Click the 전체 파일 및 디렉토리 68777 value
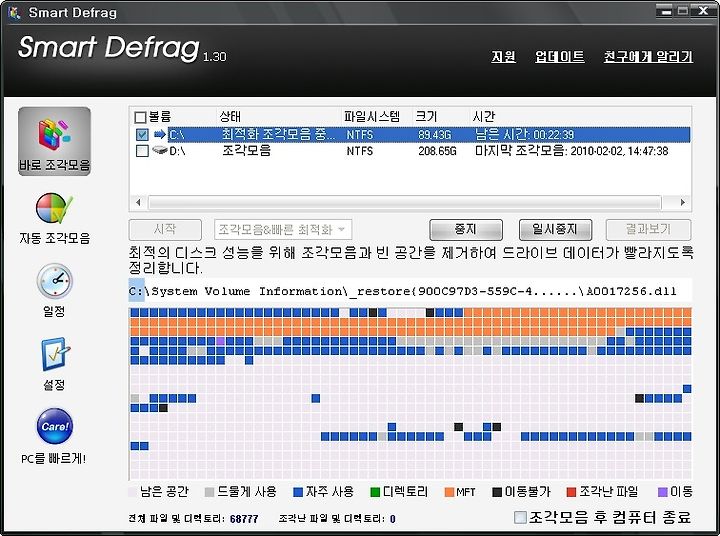720x536 pixels. [244, 519]
